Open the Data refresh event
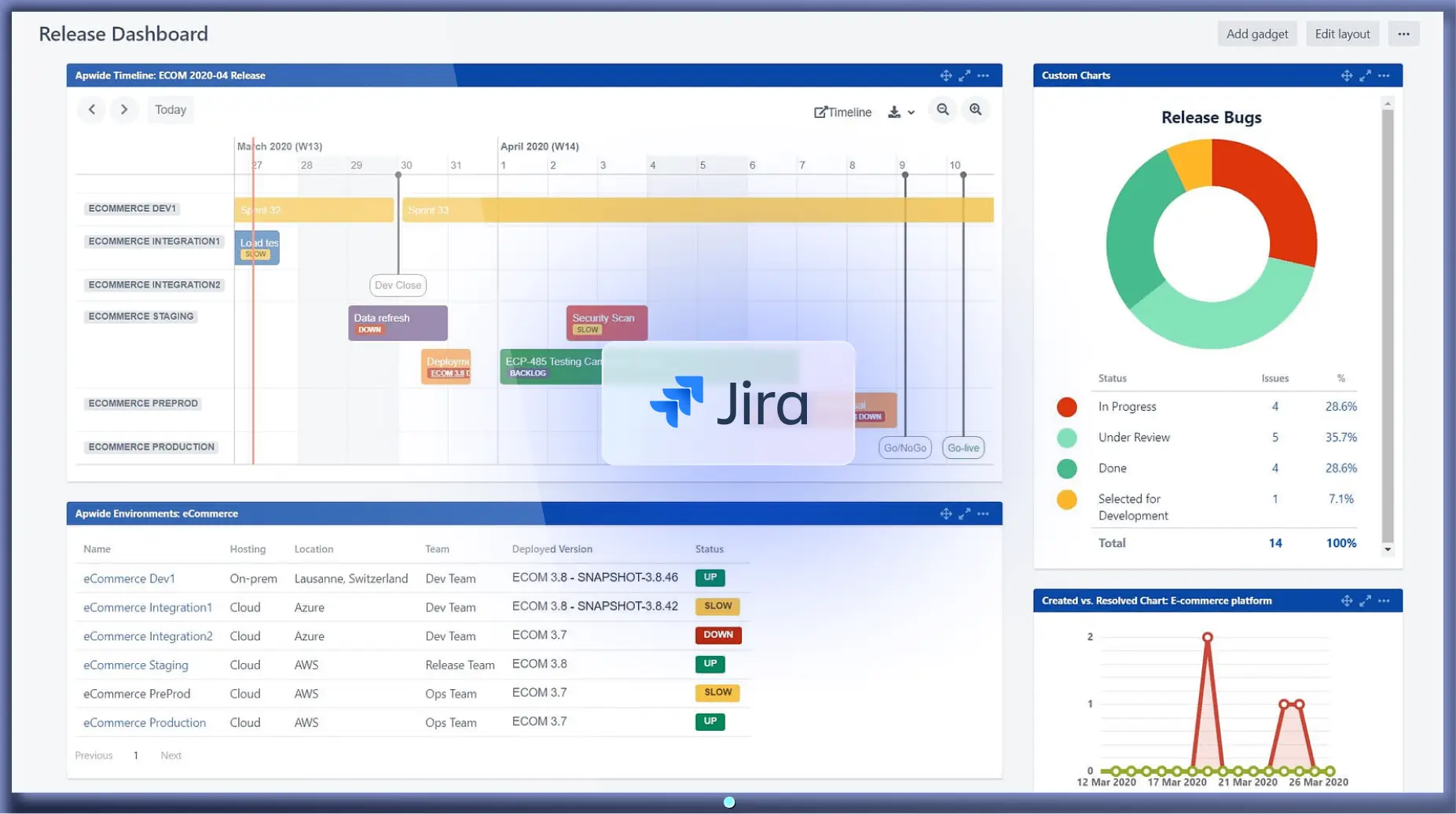The height and width of the screenshot is (814, 1456). coord(398,323)
